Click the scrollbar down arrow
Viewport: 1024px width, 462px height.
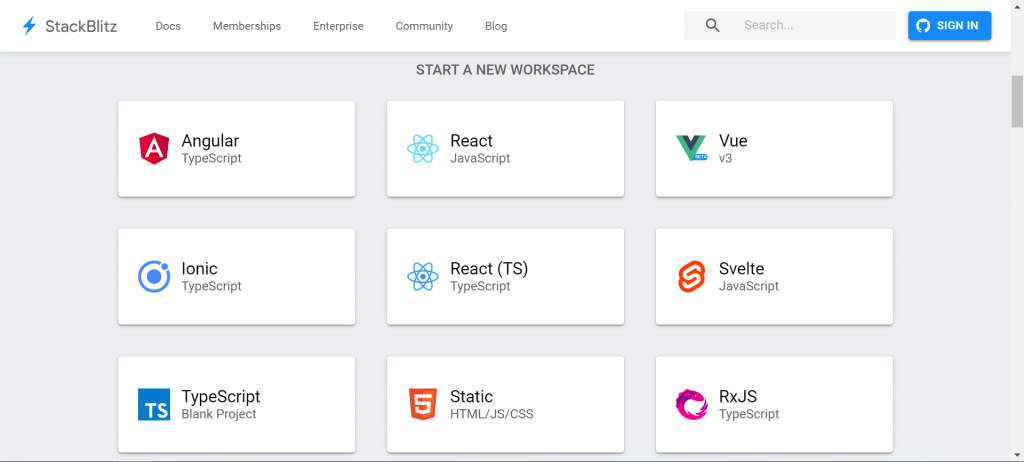click(1017, 454)
